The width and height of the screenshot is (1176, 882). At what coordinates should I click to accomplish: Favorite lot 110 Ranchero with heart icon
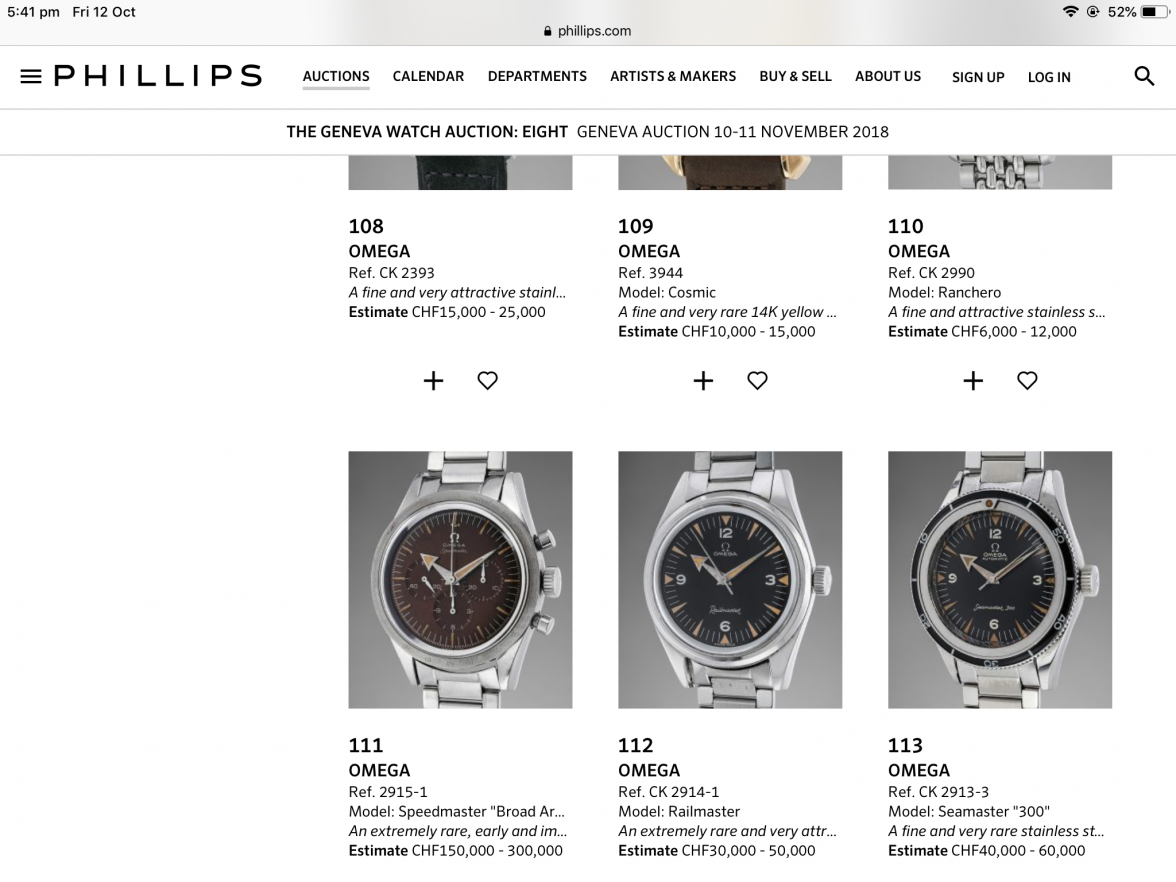click(x=1028, y=381)
